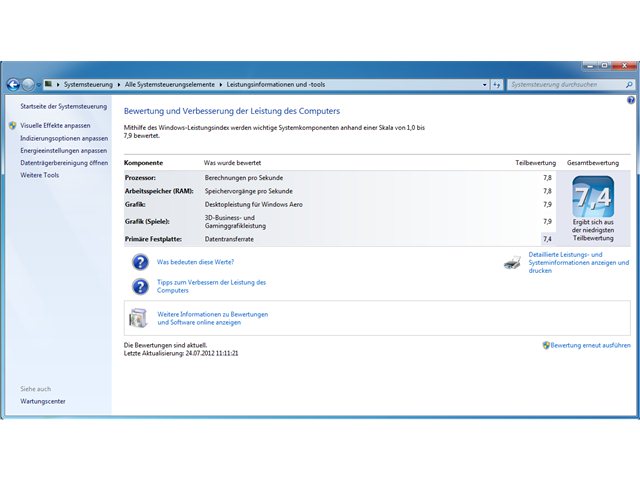Viewport: 640px width, 480px height.
Task: Click question icon beside Was bedeuten diese Werte
Action: (x=140, y=262)
